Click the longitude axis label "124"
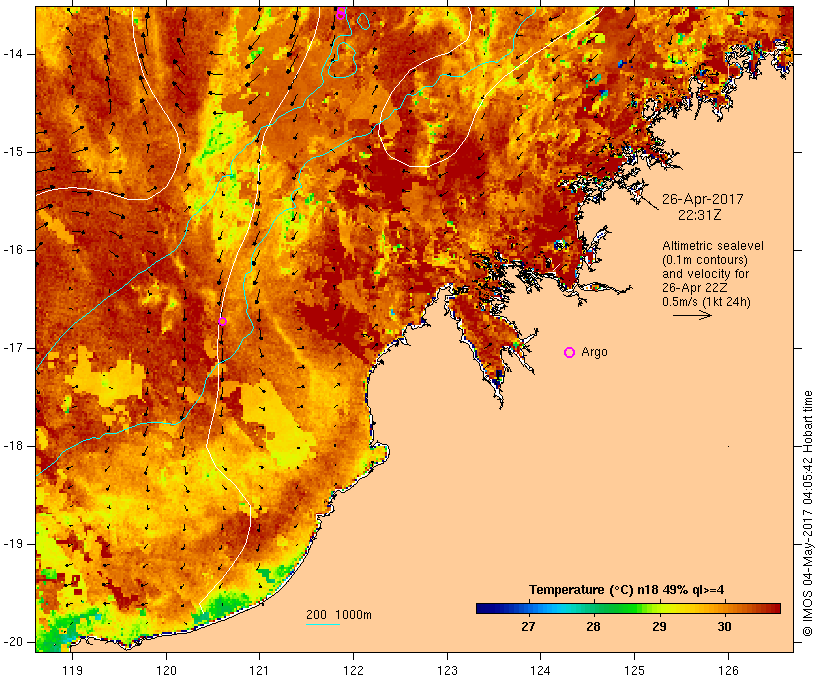Image resolution: width=820 pixels, height=680 pixels. (x=541, y=670)
